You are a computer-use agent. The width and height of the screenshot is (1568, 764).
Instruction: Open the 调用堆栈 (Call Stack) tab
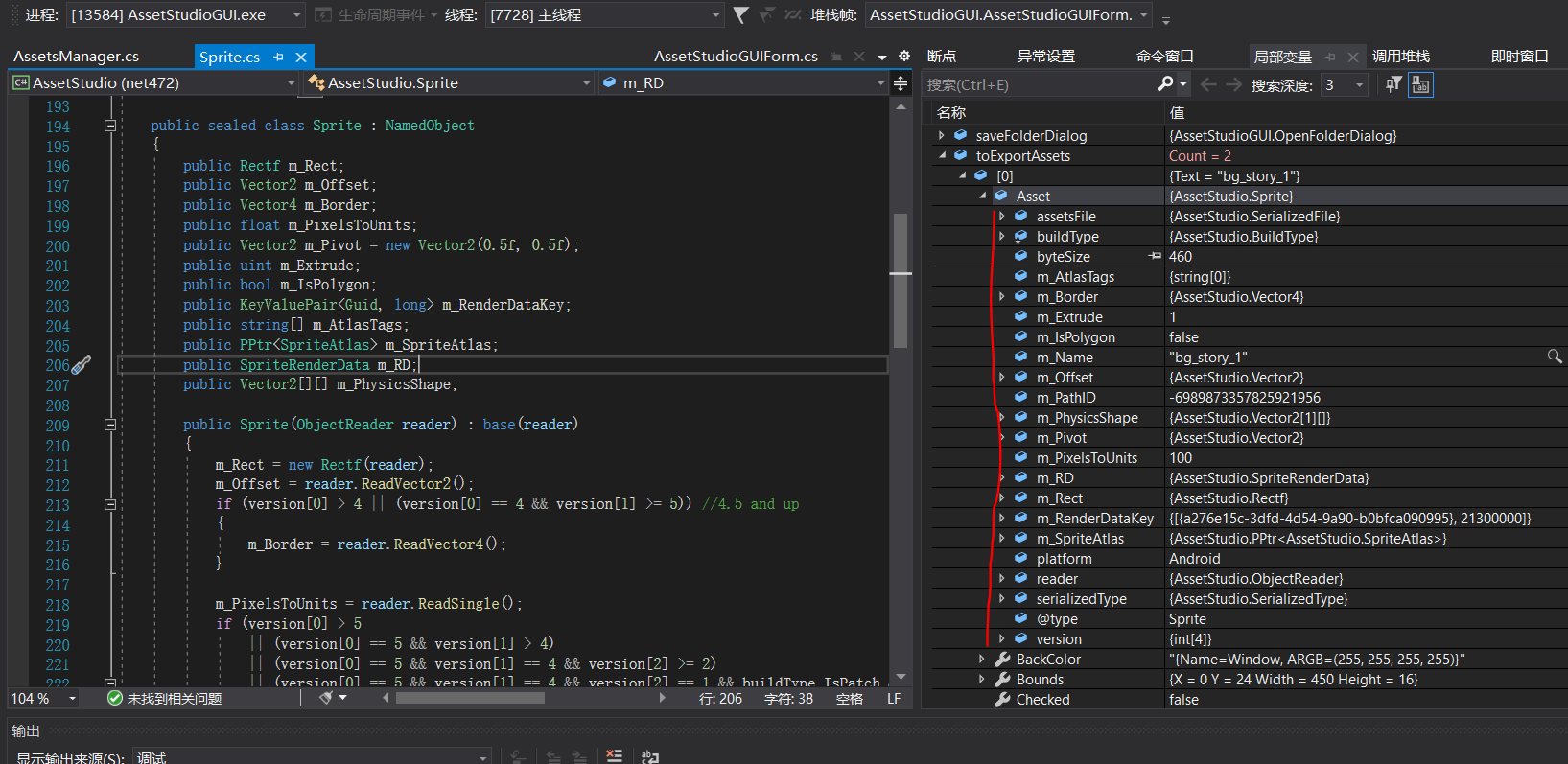tap(1400, 57)
